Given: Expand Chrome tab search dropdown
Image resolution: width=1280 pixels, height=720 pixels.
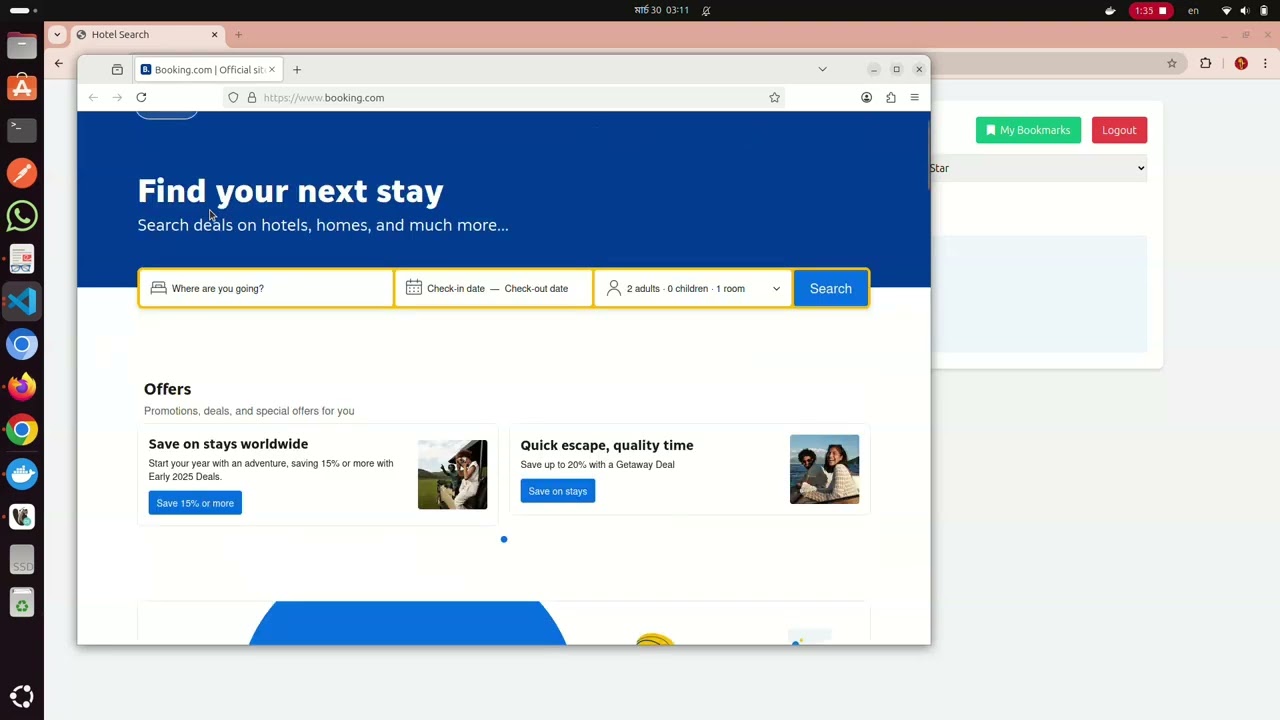Looking at the screenshot, I should click(x=57, y=34).
